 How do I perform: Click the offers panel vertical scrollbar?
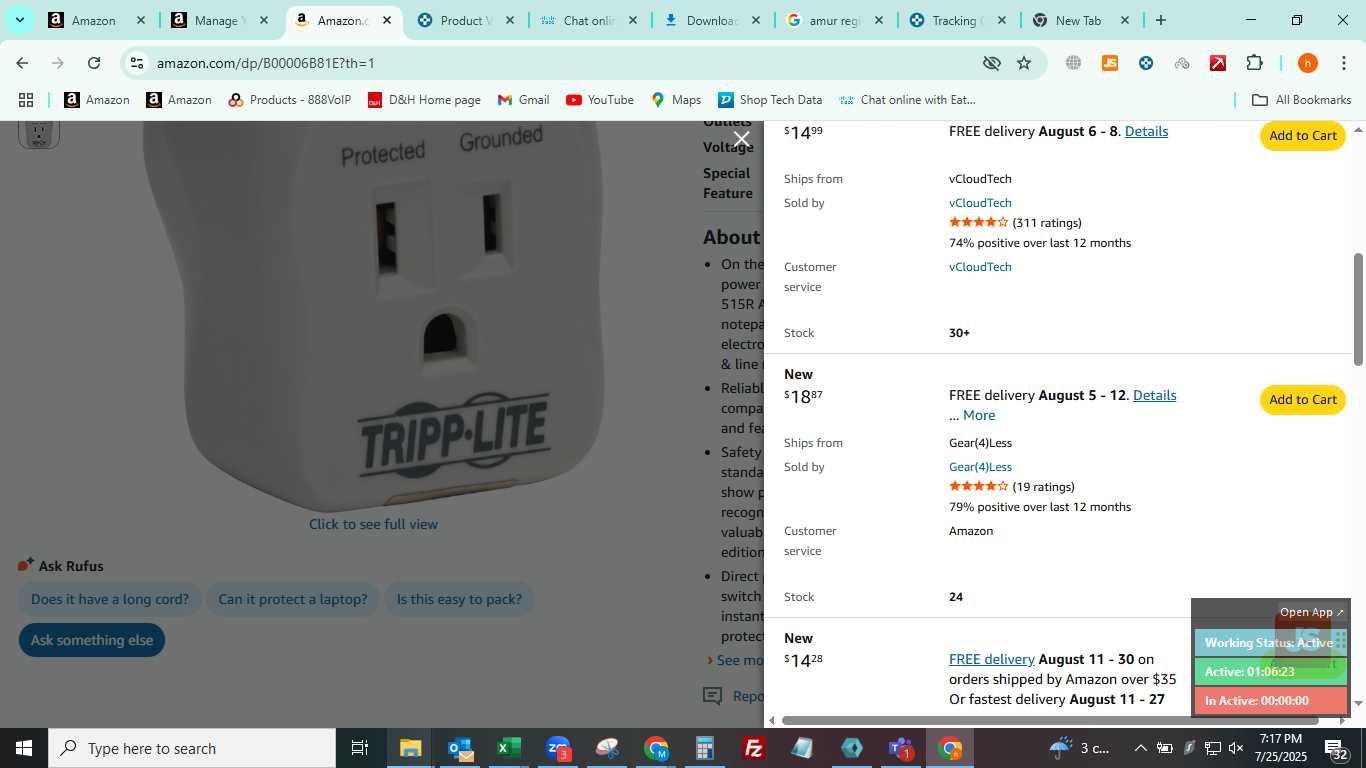click(1358, 308)
